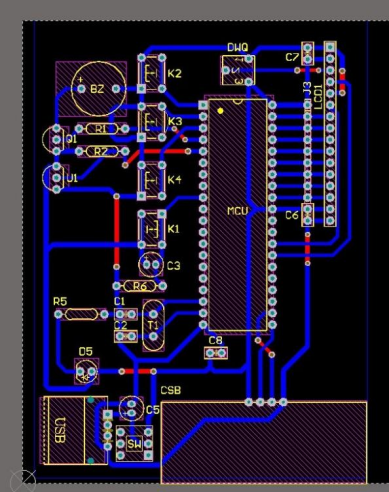Select capacitor C1 footprint
This screenshot has width=389, height=492.
pos(126,314)
